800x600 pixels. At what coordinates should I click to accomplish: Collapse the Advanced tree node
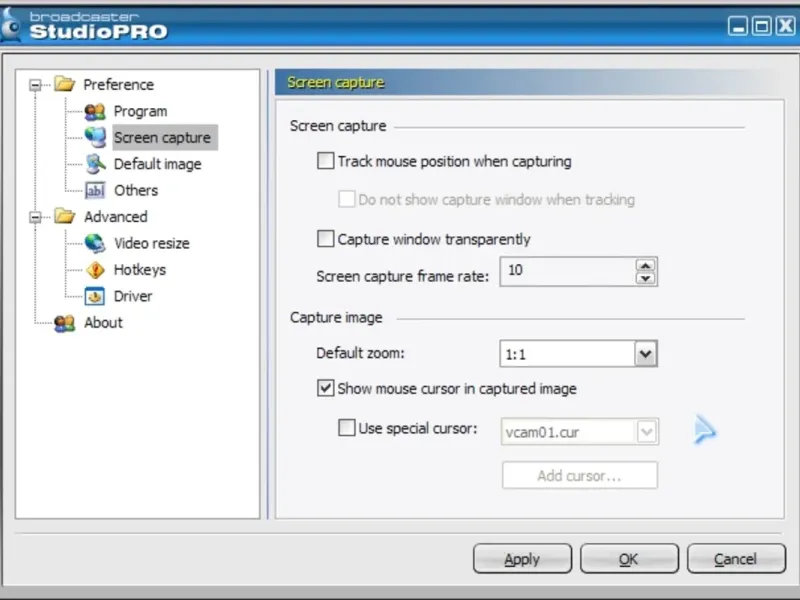tap(35, 217)
